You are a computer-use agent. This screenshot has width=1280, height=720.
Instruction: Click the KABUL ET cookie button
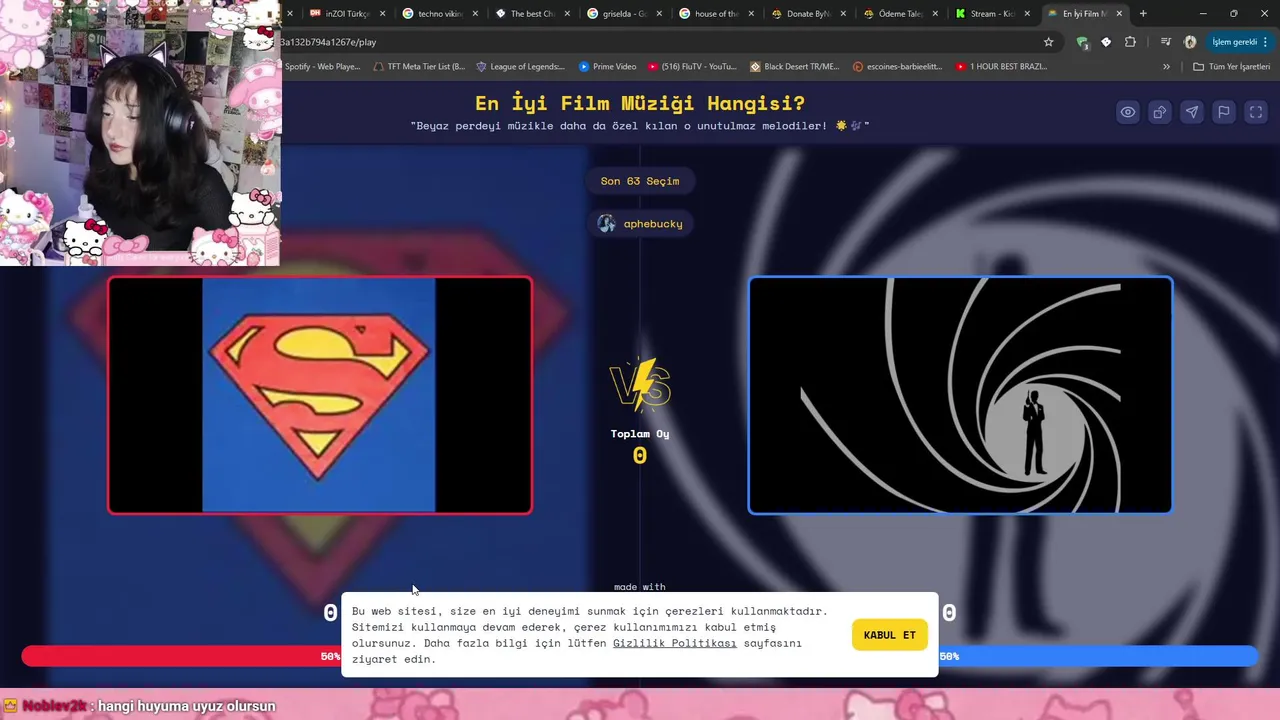889,635
